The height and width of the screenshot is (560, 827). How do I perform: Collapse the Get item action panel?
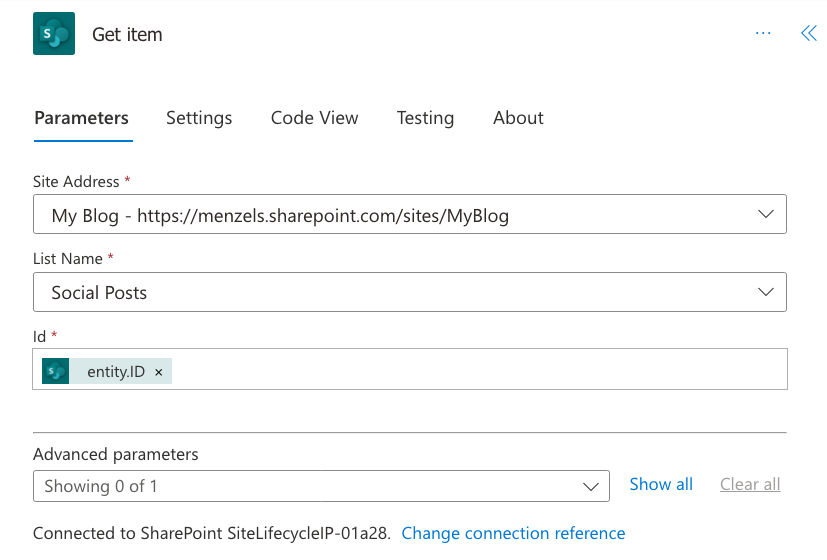point(808,33)
